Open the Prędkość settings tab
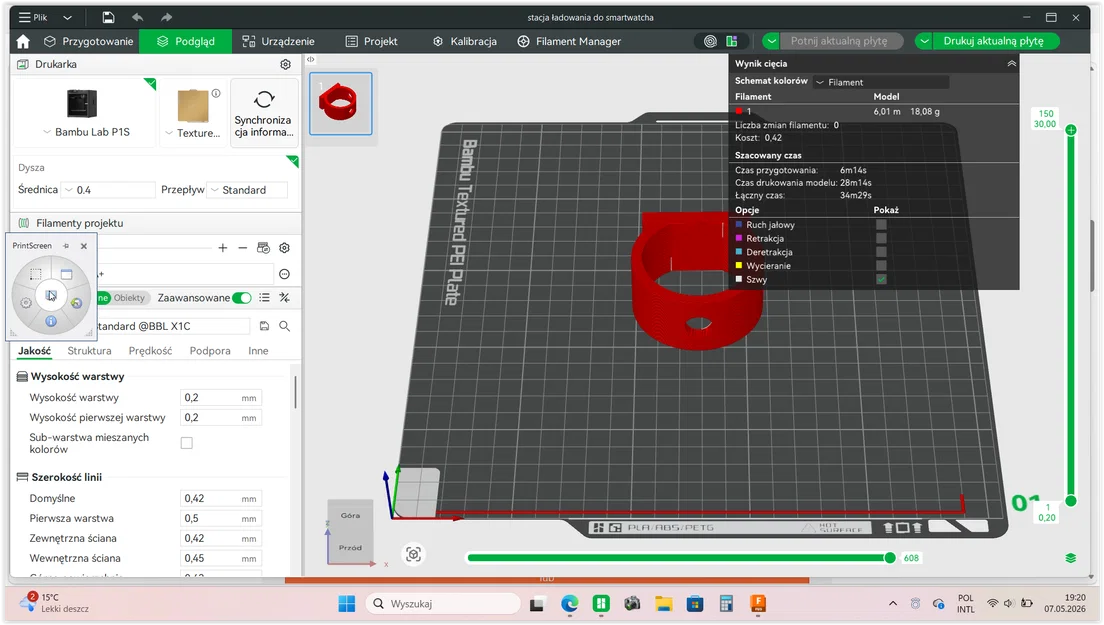 pos(150,351)
